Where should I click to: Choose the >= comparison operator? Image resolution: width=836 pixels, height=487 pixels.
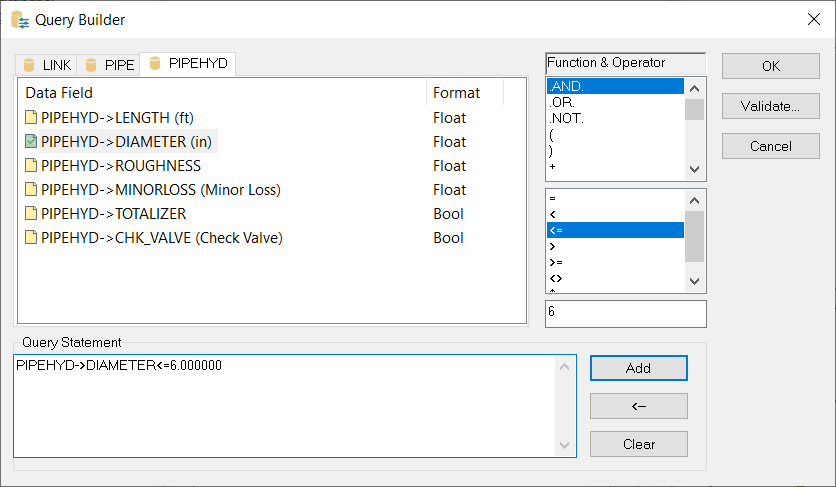click(555, 262)
